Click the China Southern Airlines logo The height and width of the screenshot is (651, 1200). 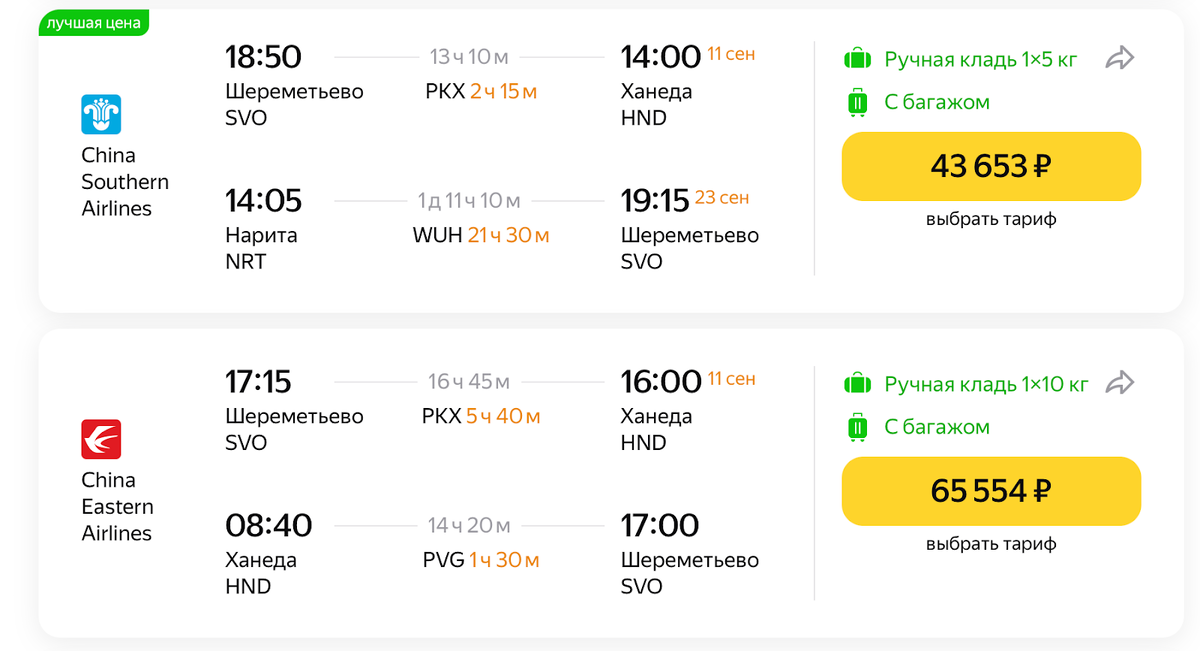coord(100,114)
